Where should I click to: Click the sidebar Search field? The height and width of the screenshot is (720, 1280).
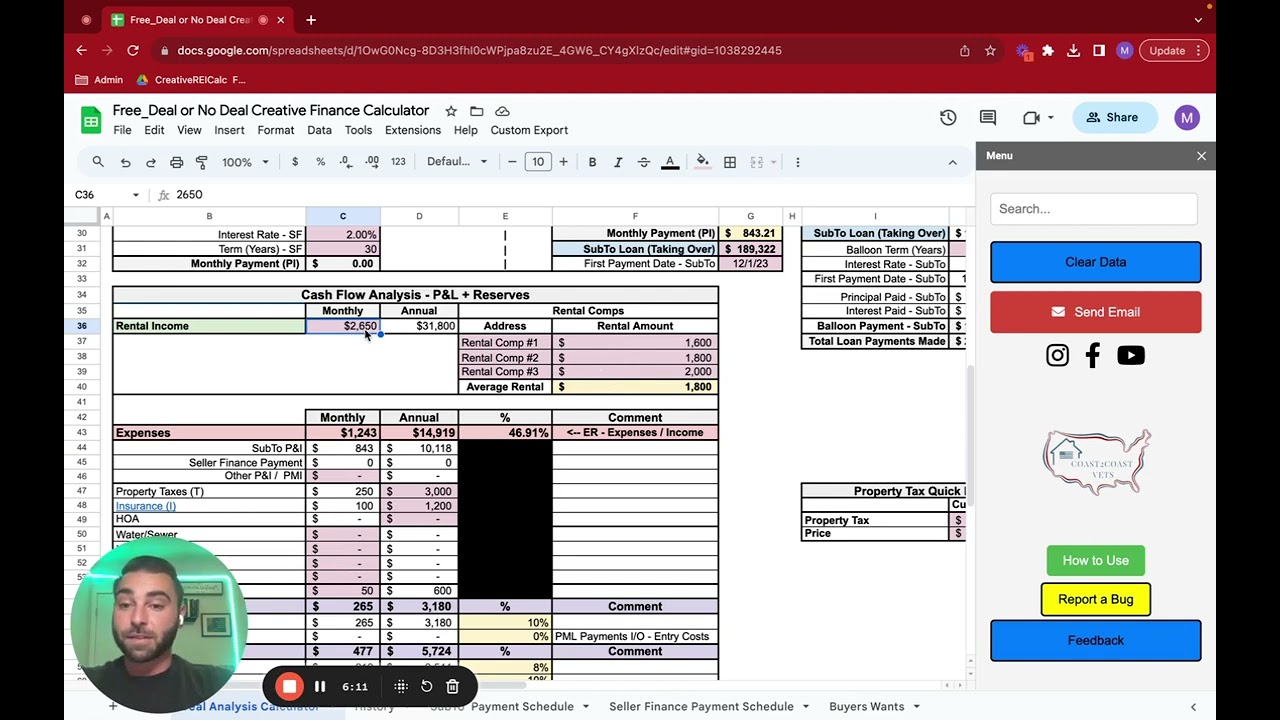[1094, 209]
